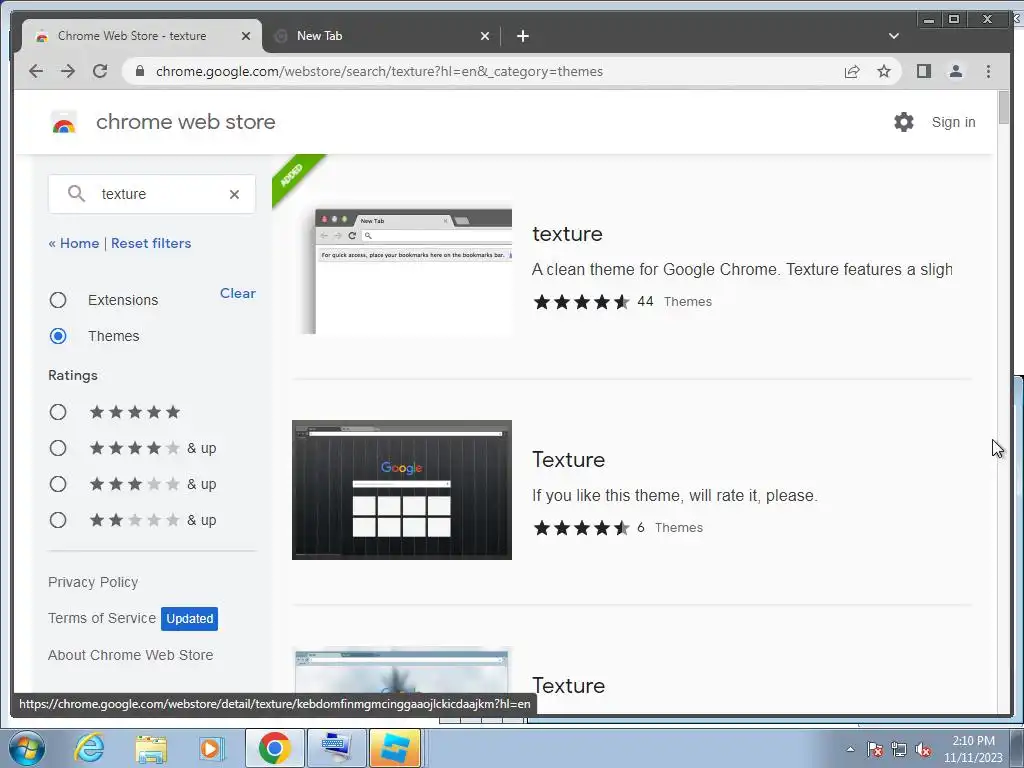Viewport: 1024px width, 768px height.
Task: Sign in to the Chrome Web Store
Action: point(953,122)
